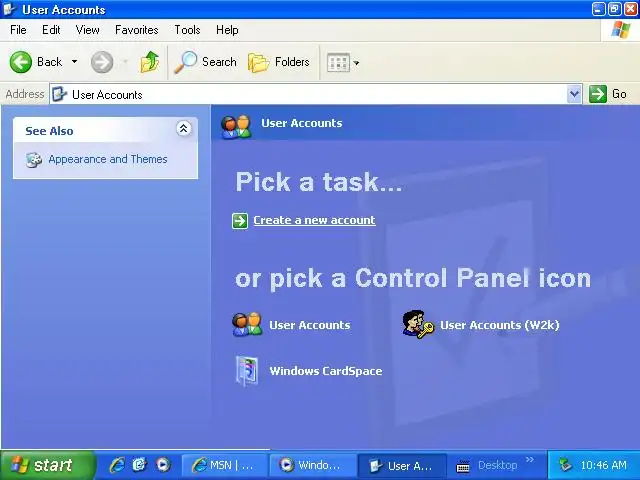640x480 pixels.
Task: Open the Help menu
Action: pyautogui.click(x=227, y=30)
